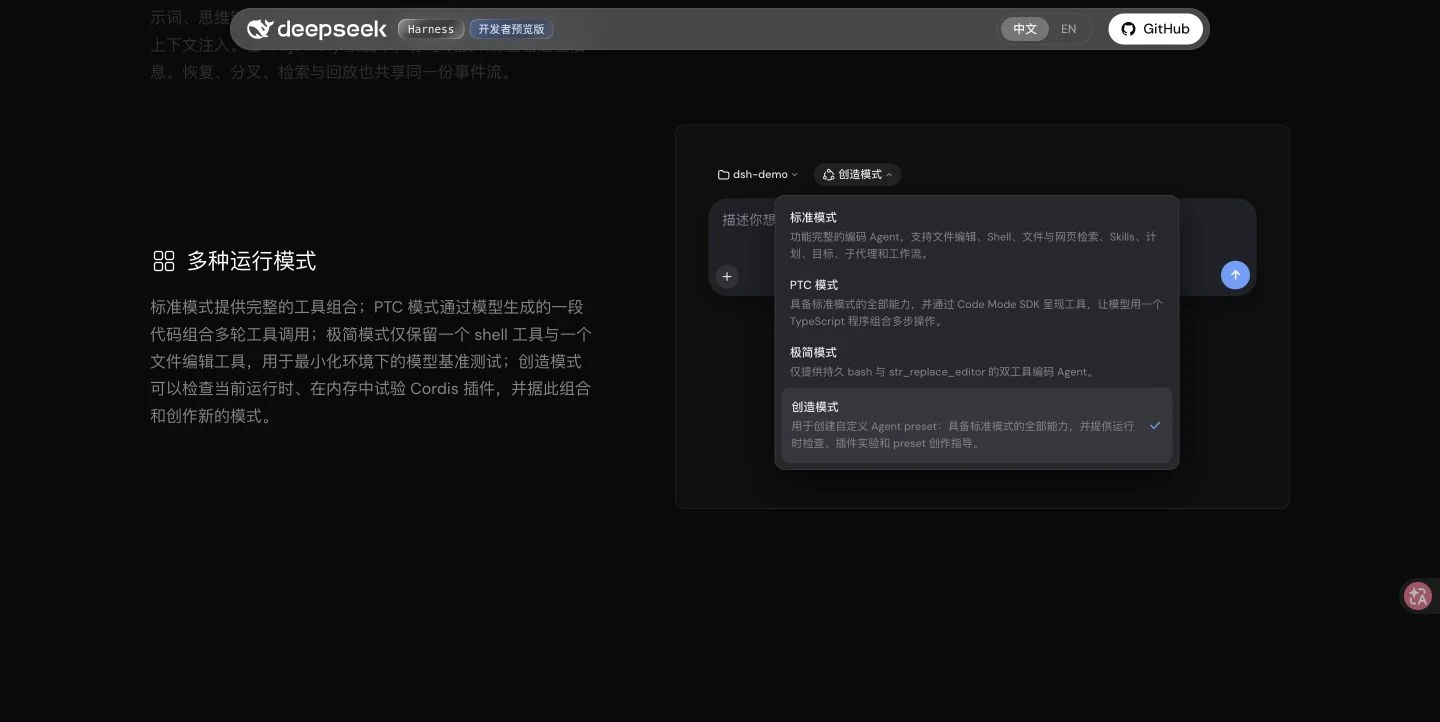Click the paragraph starting 标准模式提供完整的工具组合
Viewport: 1440px width, 722px height.
click(371, 361)
